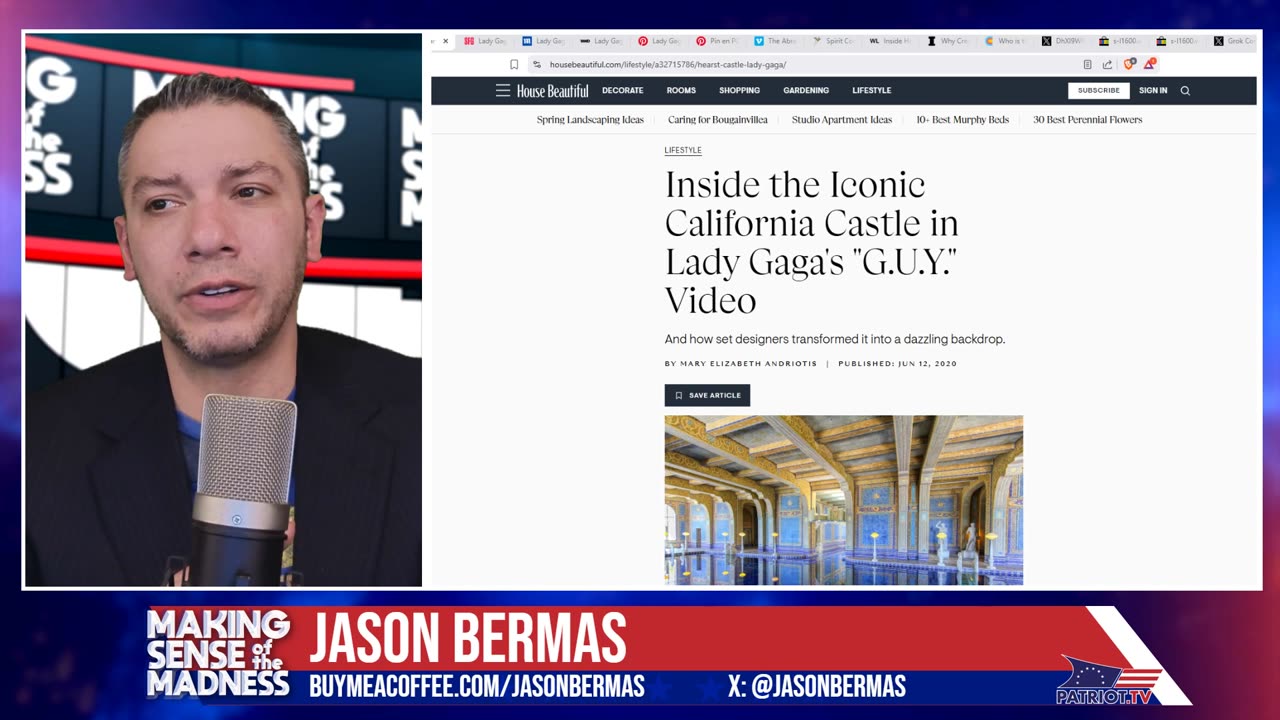Switch to the 'Spirit Co' tab
The width and height of the screenshot is (1280, 720).
pyautogui.click(x=833, y=41)
